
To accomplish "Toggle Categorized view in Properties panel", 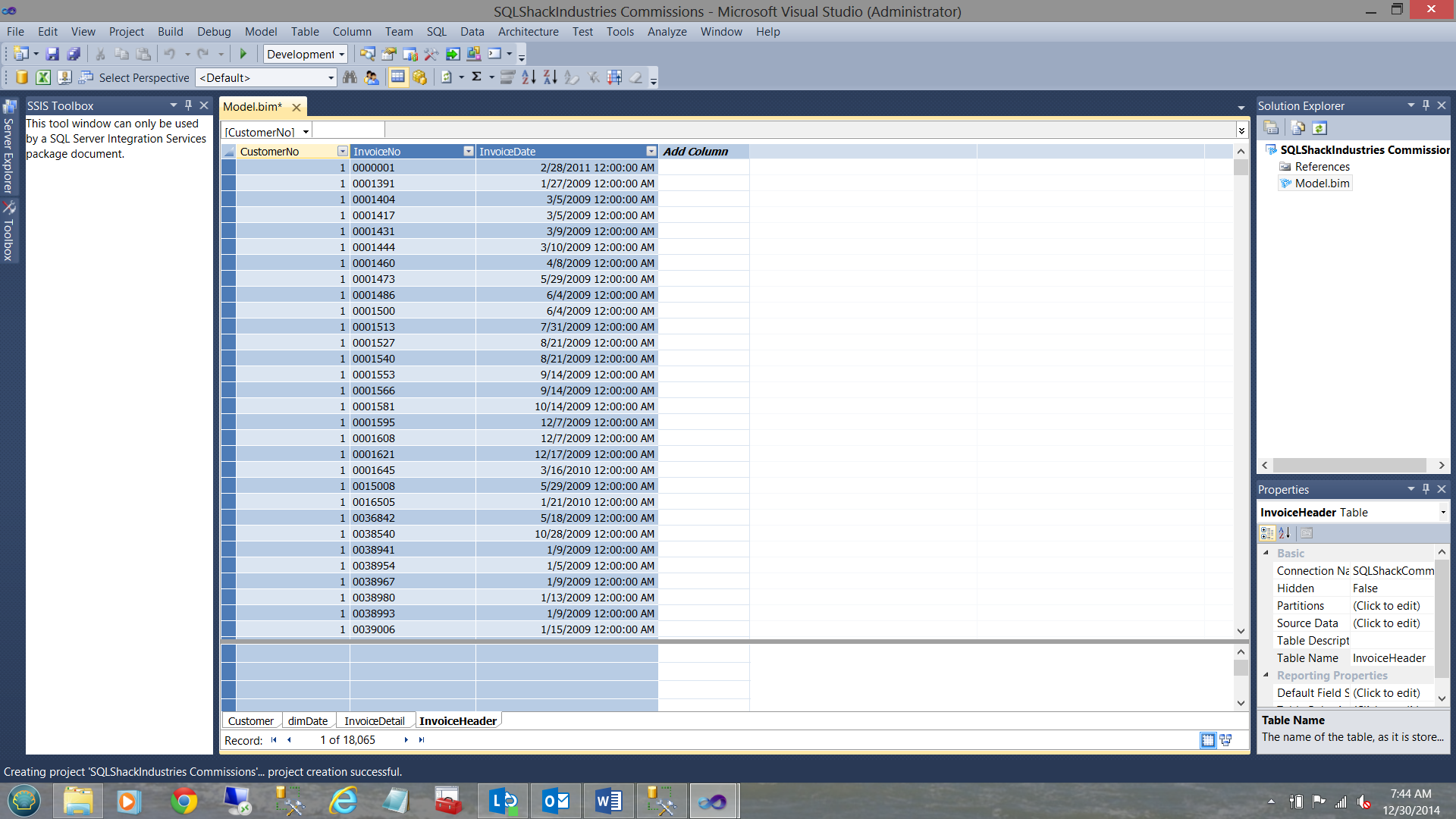I will pos(1267,533).
